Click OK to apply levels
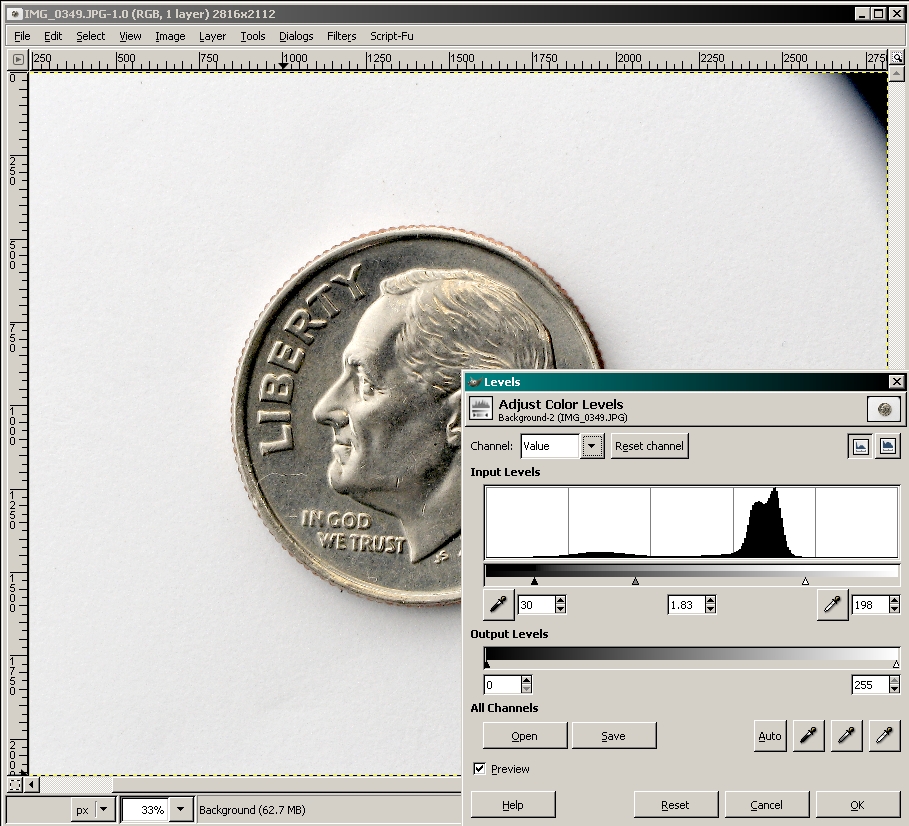This screenshot has width=909, height=826. tap(857, 805)
